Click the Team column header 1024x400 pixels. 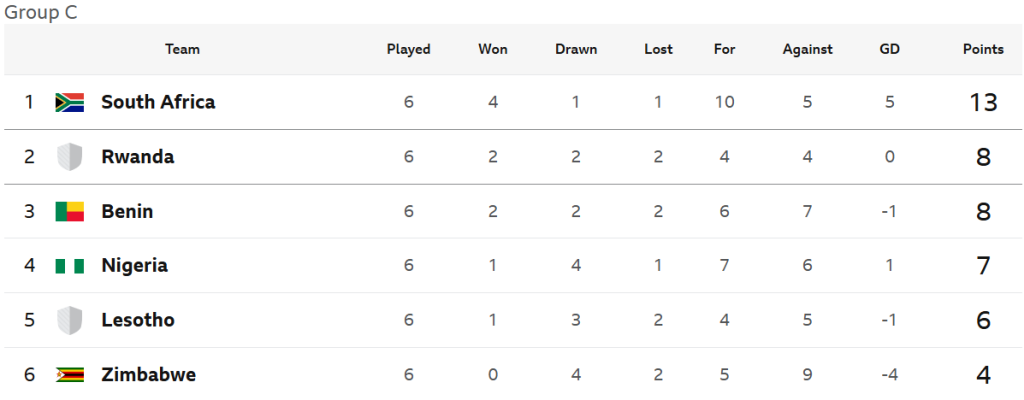coord(182,49)
